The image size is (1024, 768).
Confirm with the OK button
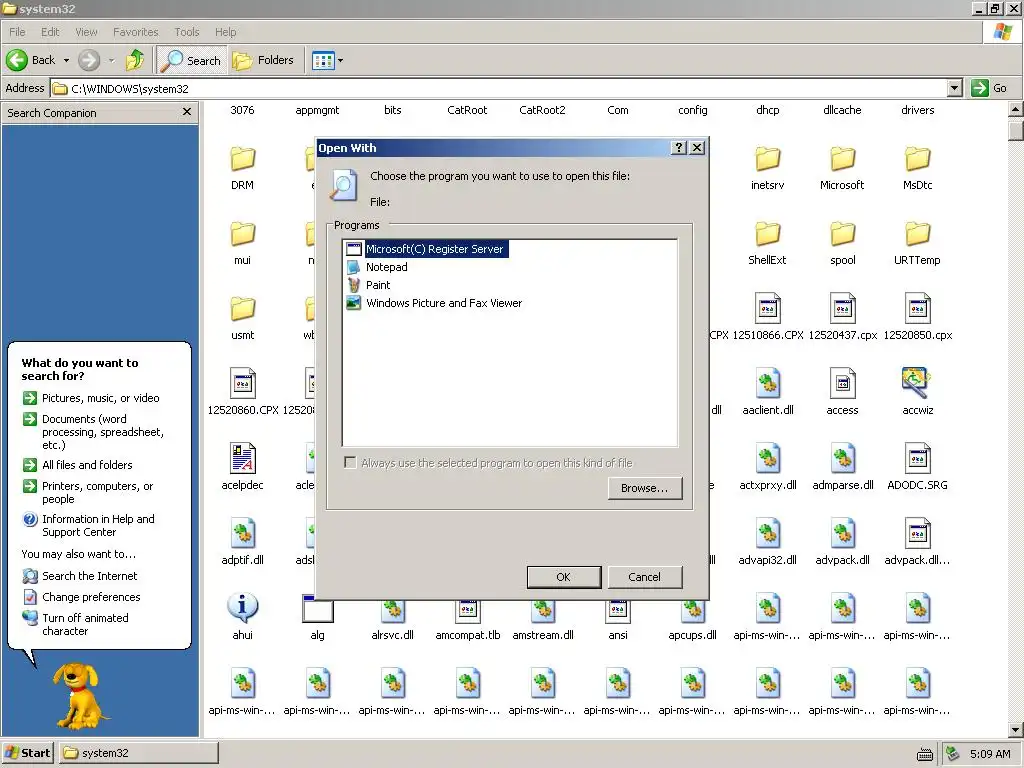564,577
